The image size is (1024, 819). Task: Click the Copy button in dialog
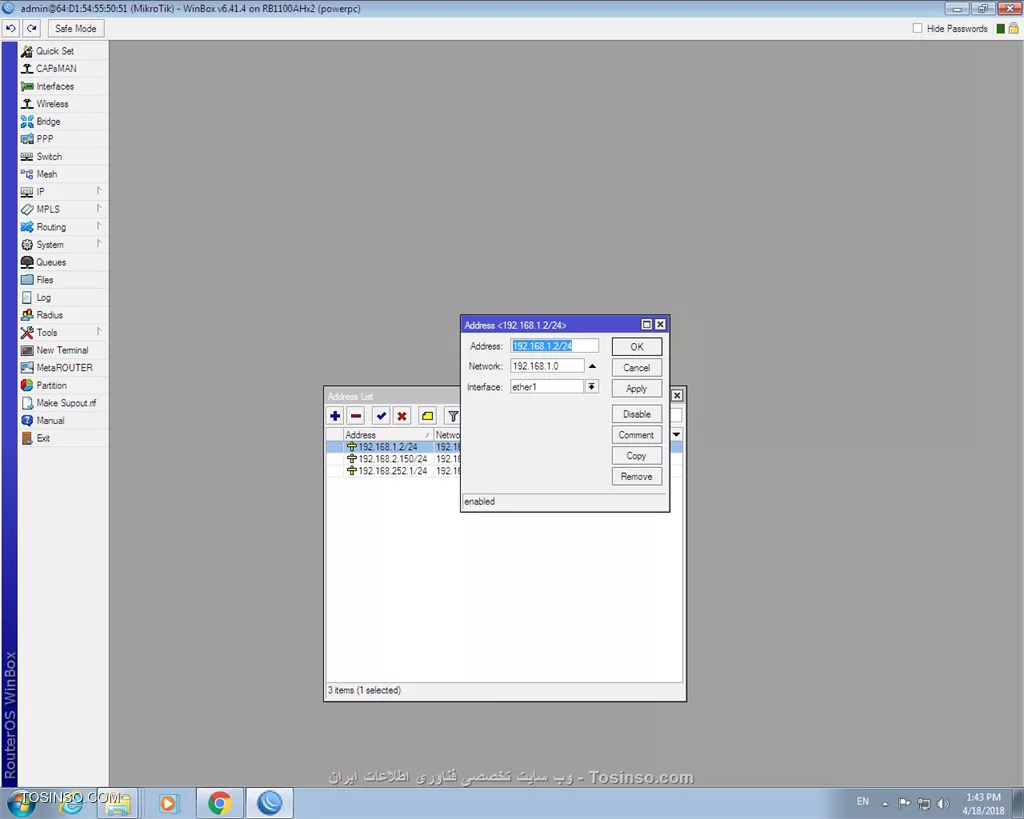tap(637, 456)
